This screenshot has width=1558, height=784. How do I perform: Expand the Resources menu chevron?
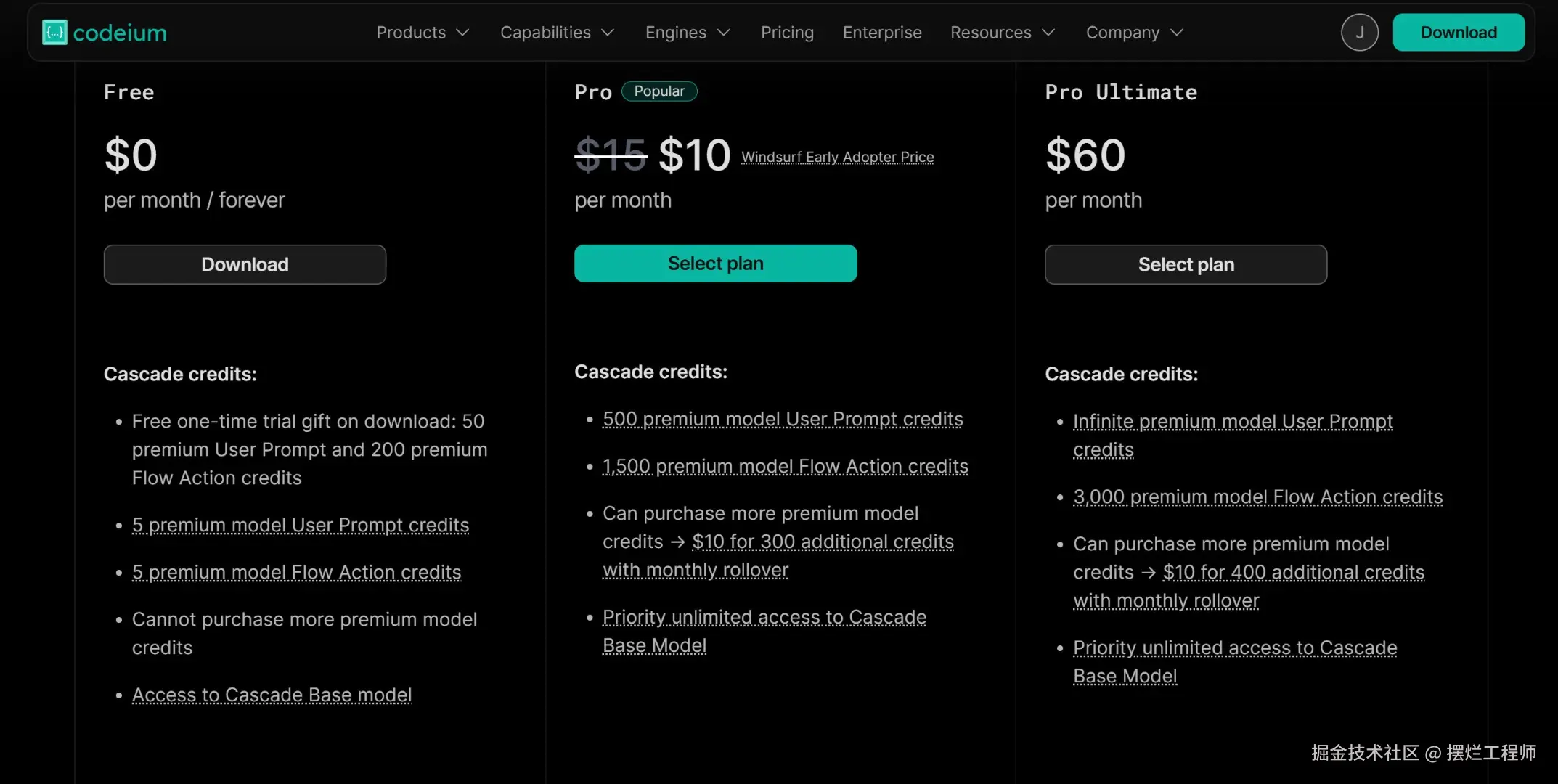tap(1048, 33)
